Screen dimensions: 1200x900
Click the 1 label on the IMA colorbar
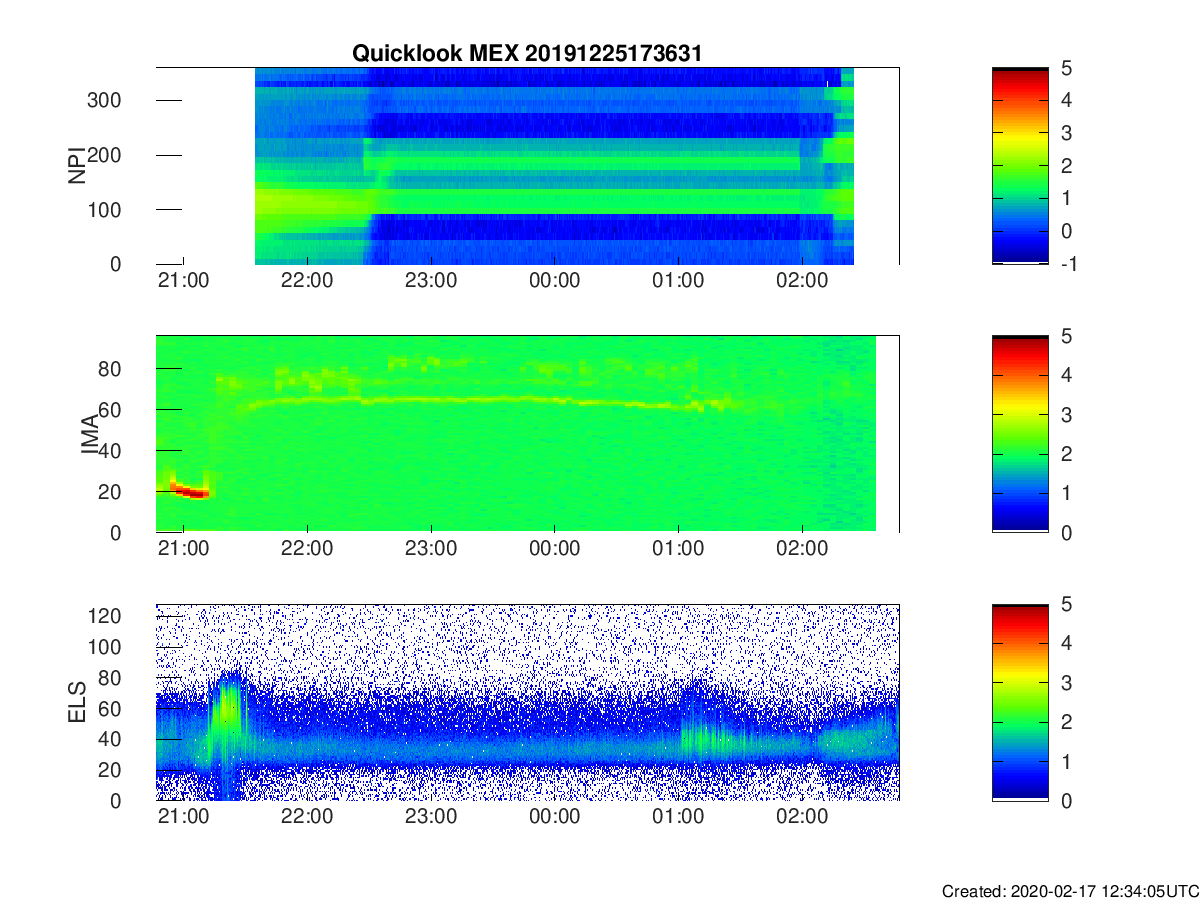click(x=1067, y=493)
